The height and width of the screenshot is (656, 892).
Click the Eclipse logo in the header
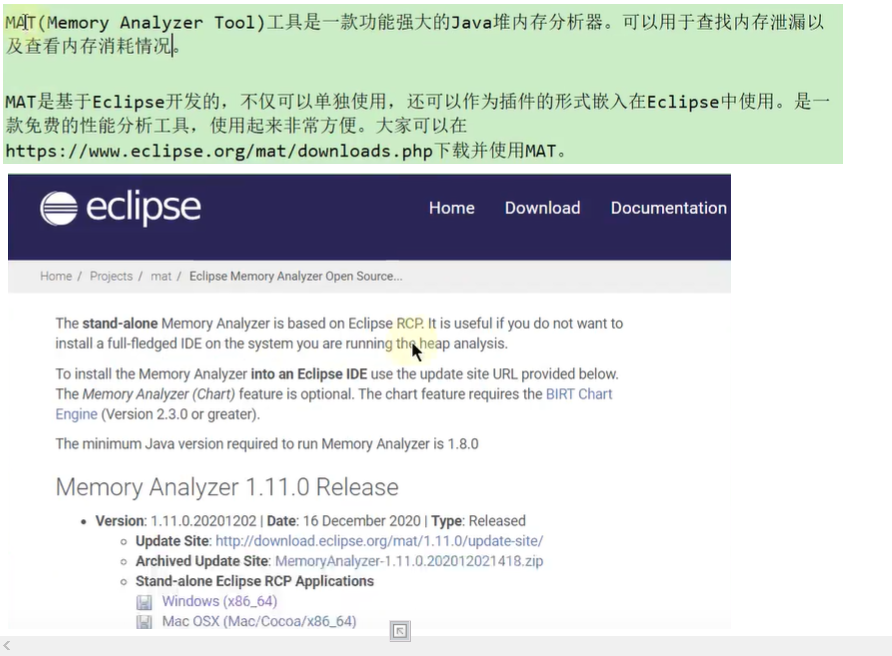tap(121, 208)
